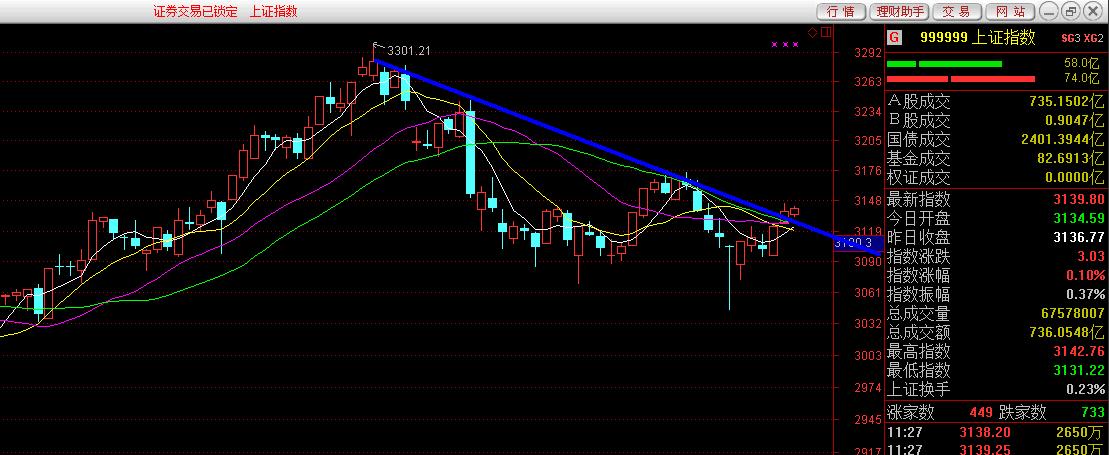Click the green buy volume bar
The width and height of the screenshot is (1109, 455).
[x=944, y=64]
